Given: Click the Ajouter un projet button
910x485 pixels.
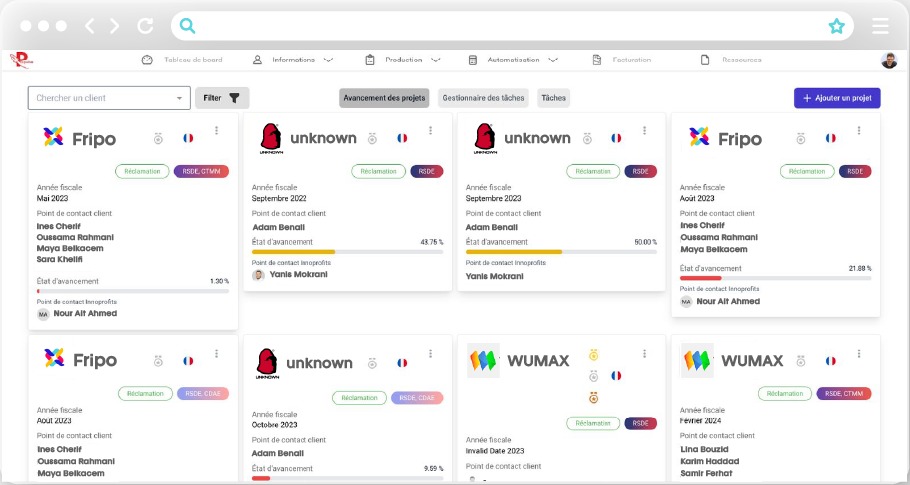Looking at the screenshot, I should pos(837,98).
